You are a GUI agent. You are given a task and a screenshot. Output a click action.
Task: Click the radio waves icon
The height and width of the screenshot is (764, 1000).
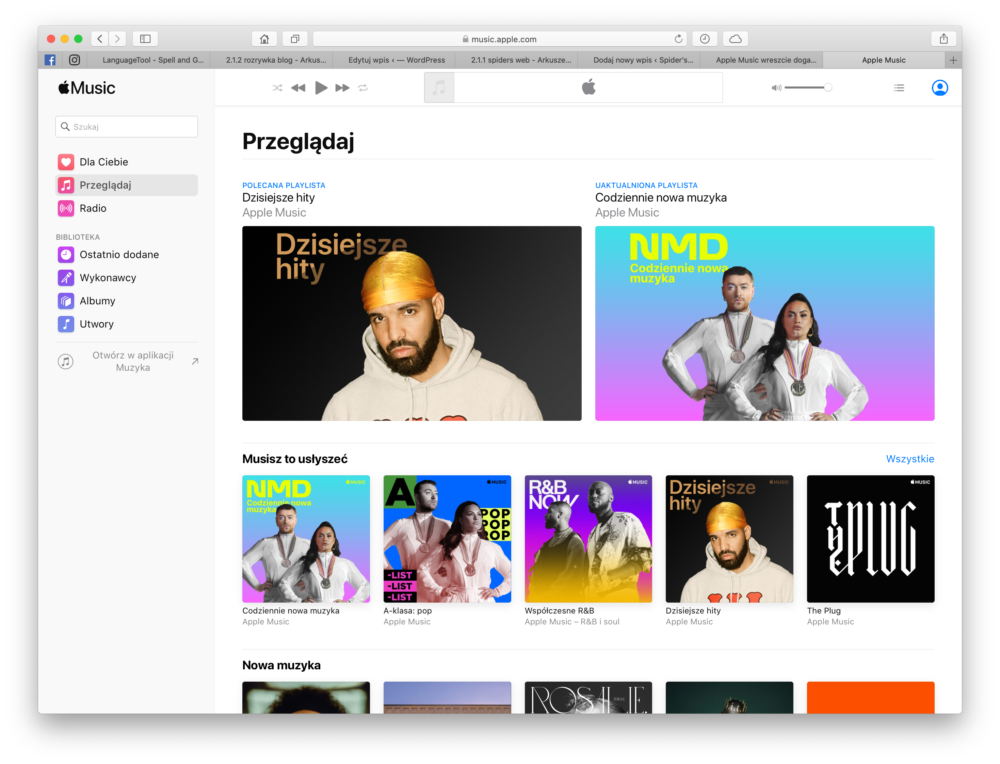tap(66, 208)
